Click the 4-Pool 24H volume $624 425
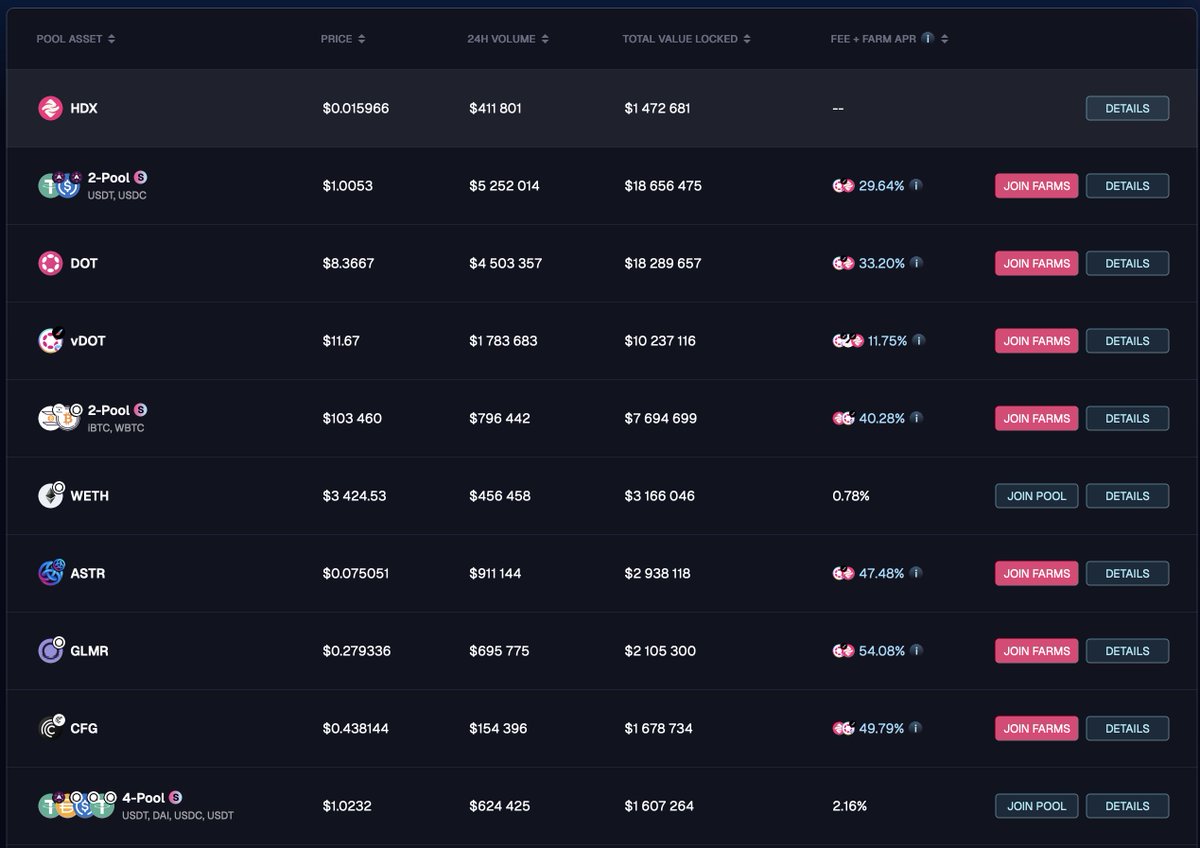 (x=499, y=806)
